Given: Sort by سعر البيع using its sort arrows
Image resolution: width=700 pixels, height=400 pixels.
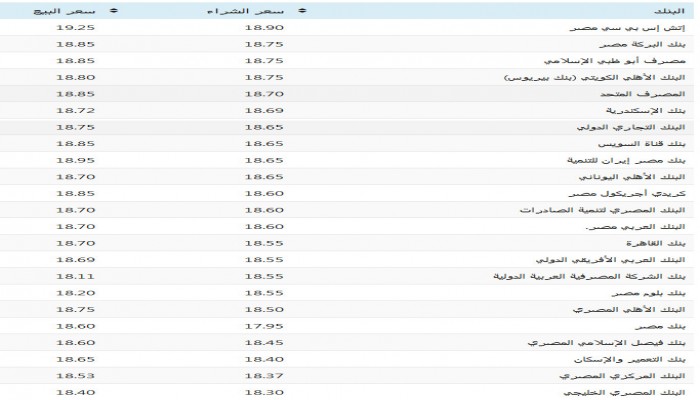Looking at the screenshot, I should [113, 11].
